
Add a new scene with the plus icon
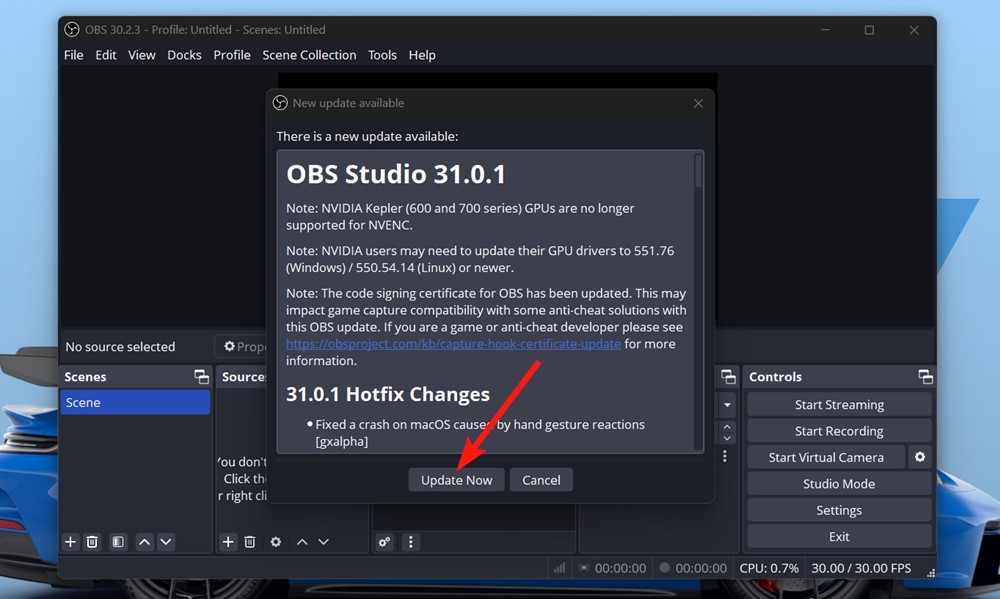click(70, 541)
